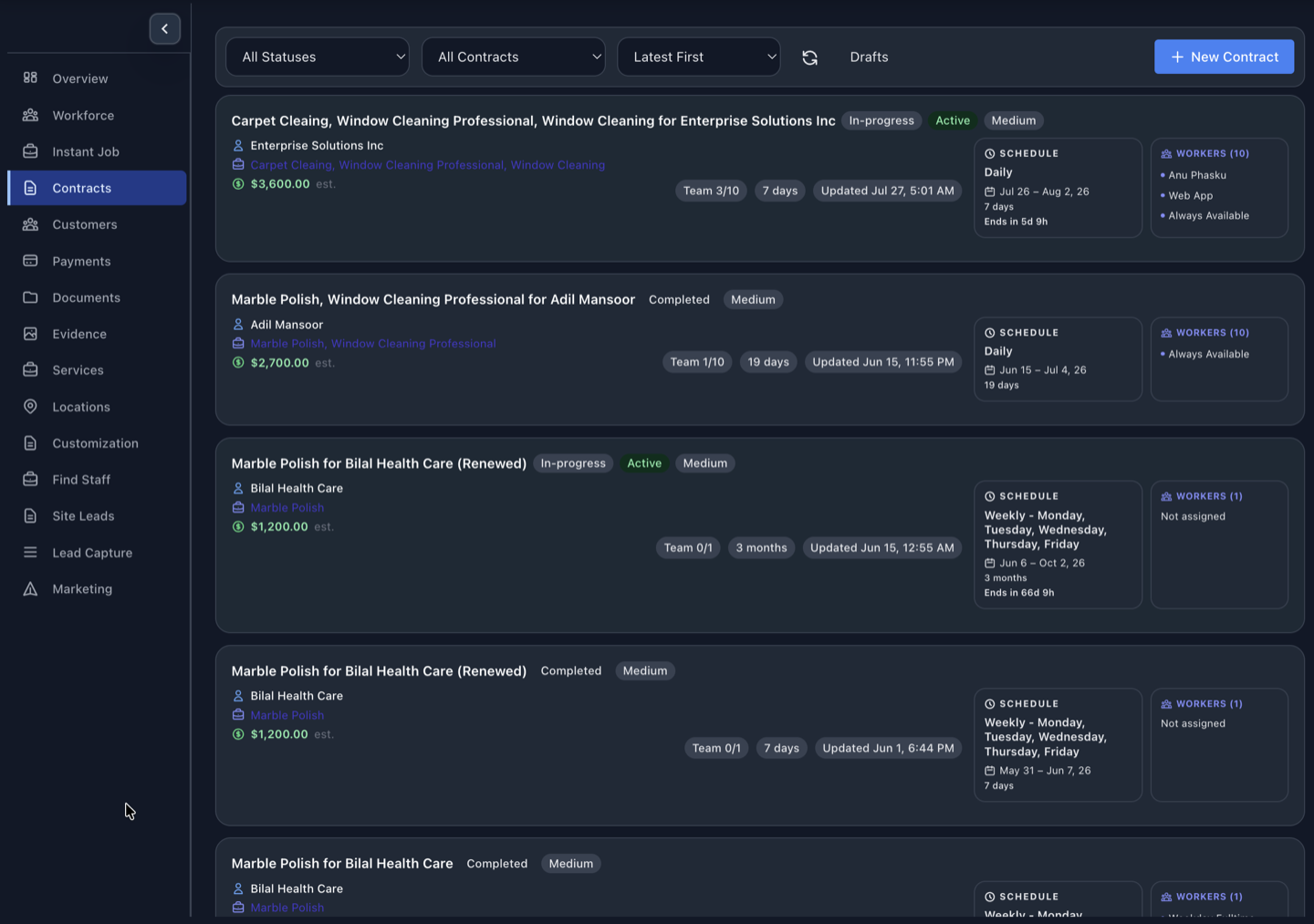Click the Updated Jun 15, 11:55 PM badge
This screenshot has width=1314, height=924.
coord(883,362)
